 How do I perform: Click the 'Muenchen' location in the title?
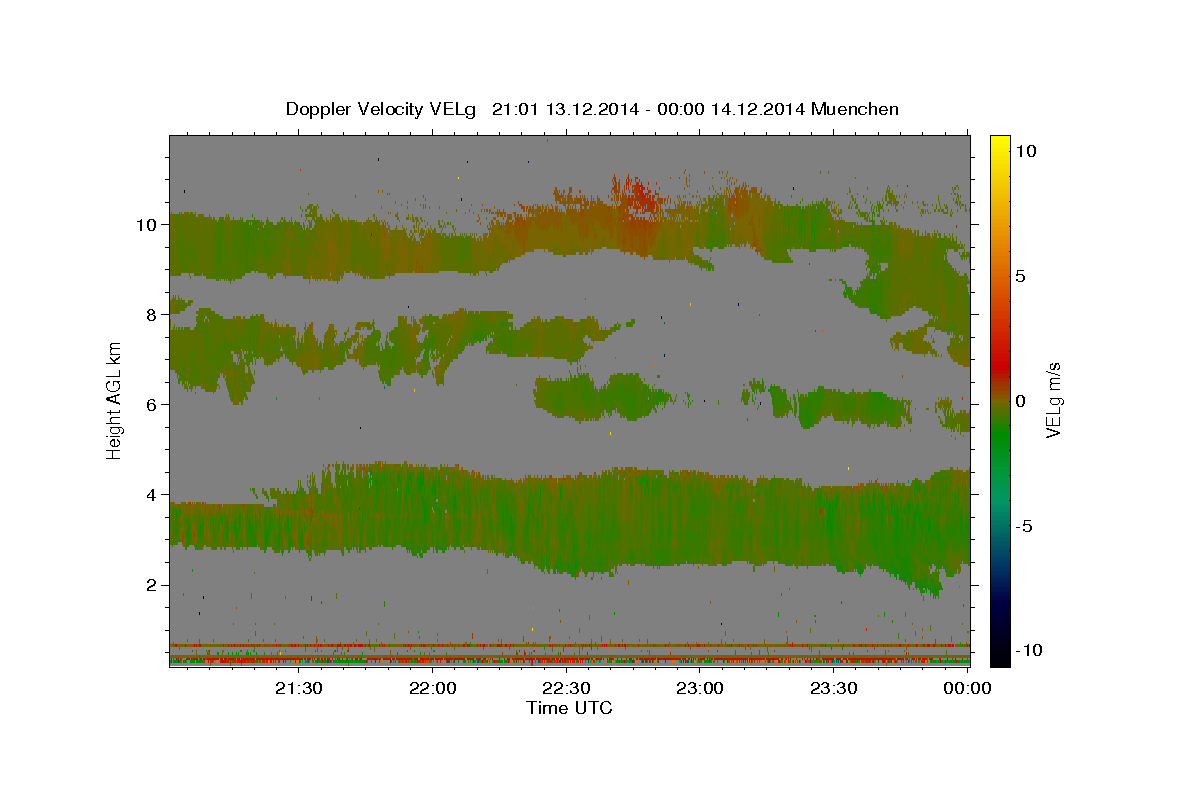[855, 109]
